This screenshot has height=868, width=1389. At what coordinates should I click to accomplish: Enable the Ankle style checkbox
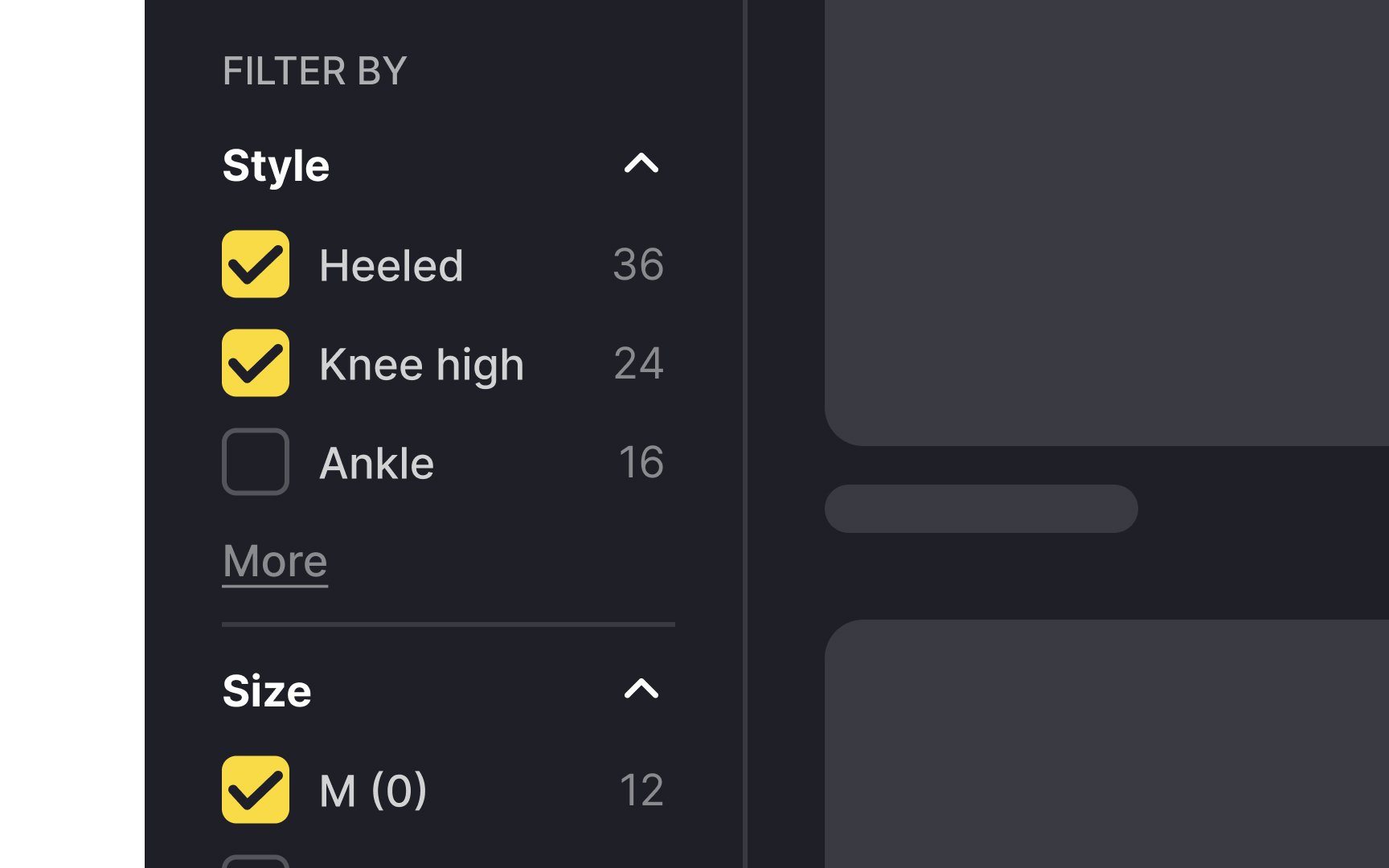tap(256, 461)
